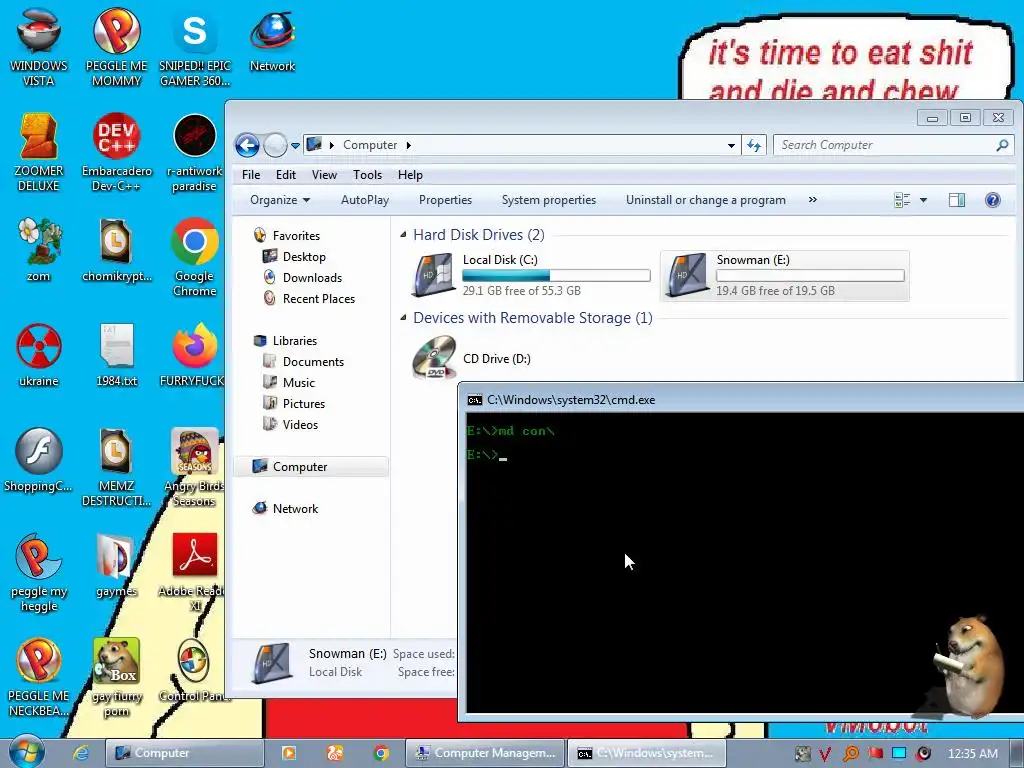The width and height of the screenshot is (1024, 768).
Task: Open recent pages dropdown next to forward
Action: tap(295, 146)
